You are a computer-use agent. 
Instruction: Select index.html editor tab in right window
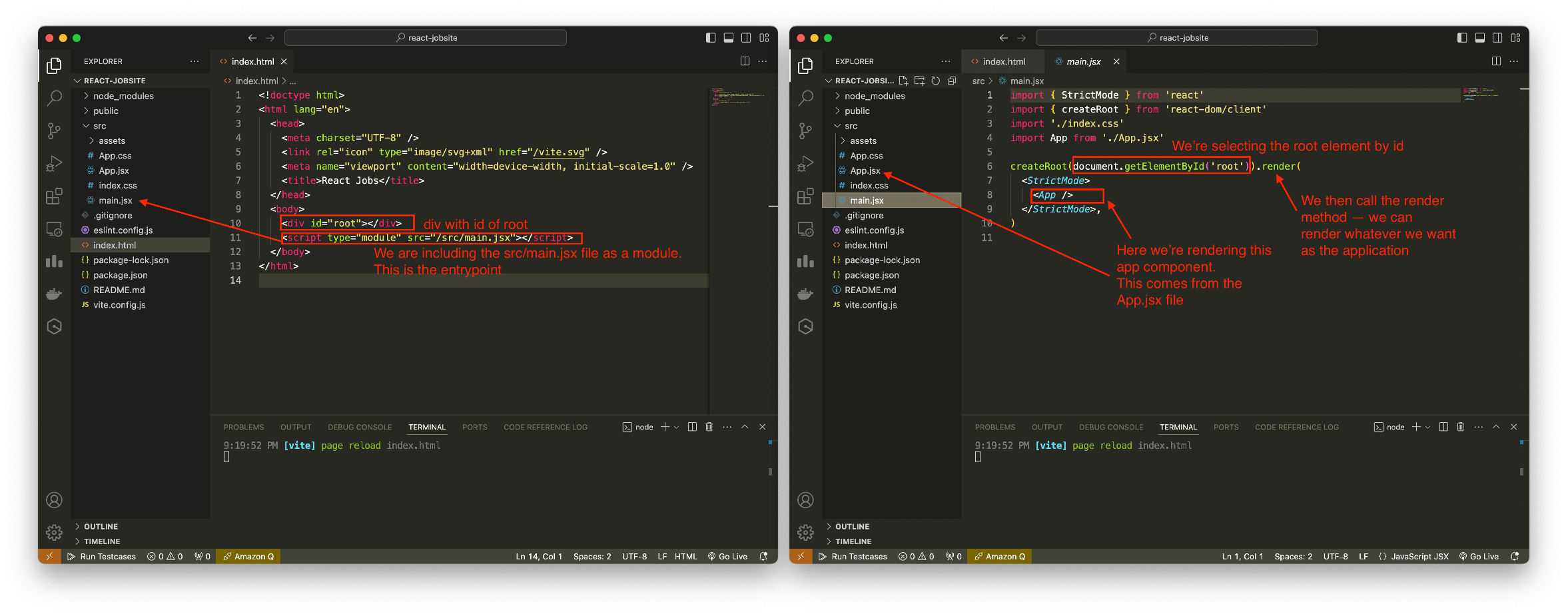pos(1003,61)
